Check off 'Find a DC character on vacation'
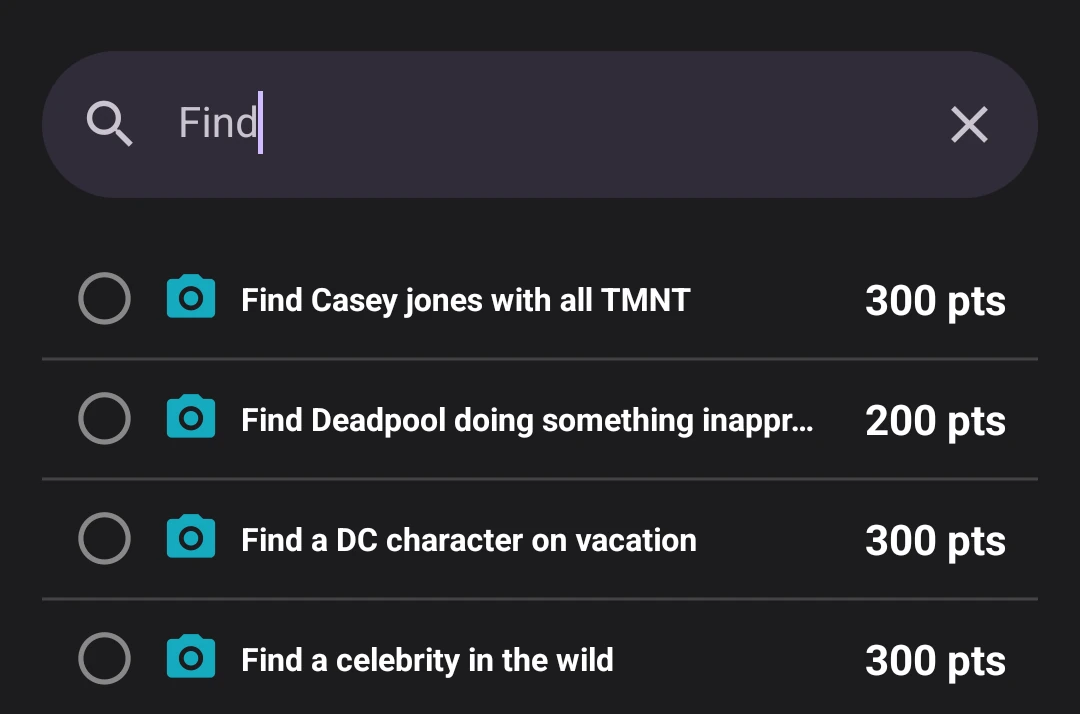 click(104, 538)
